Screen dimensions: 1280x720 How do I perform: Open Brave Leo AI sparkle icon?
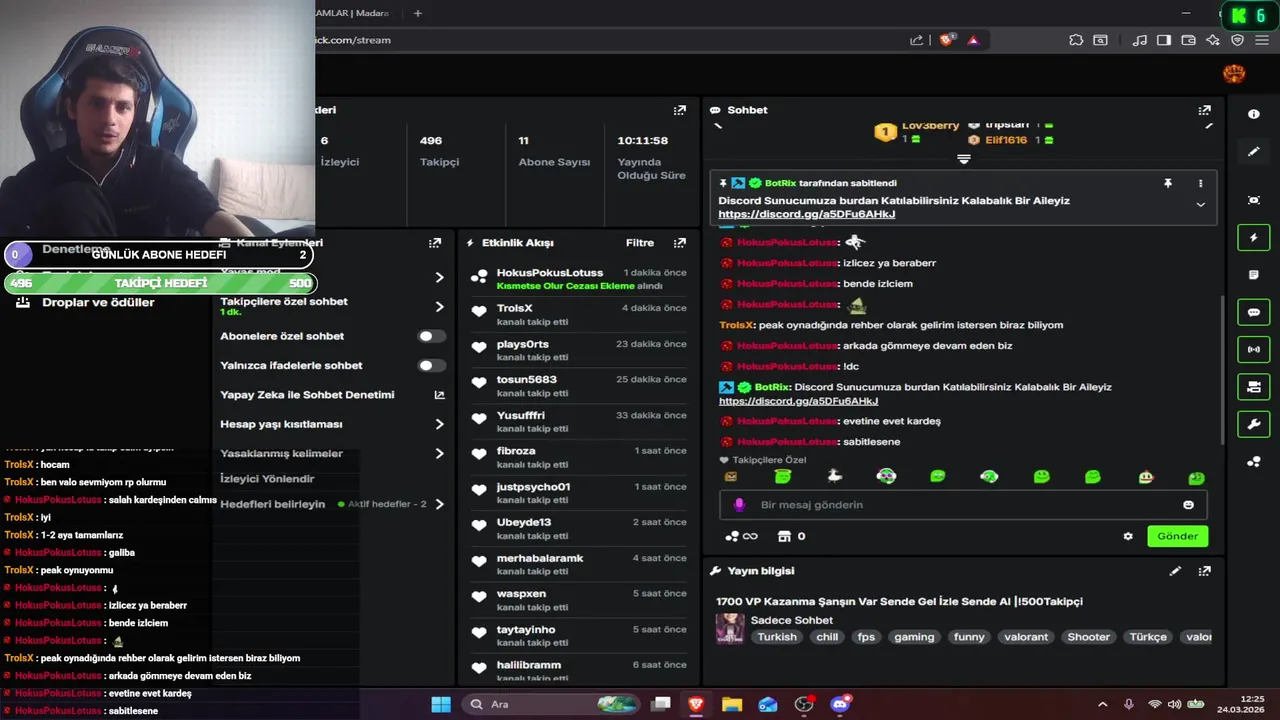1213,40
